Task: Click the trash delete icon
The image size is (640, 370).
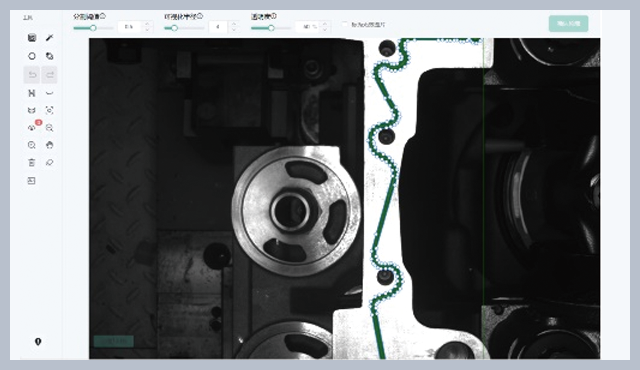Action: 32,163
